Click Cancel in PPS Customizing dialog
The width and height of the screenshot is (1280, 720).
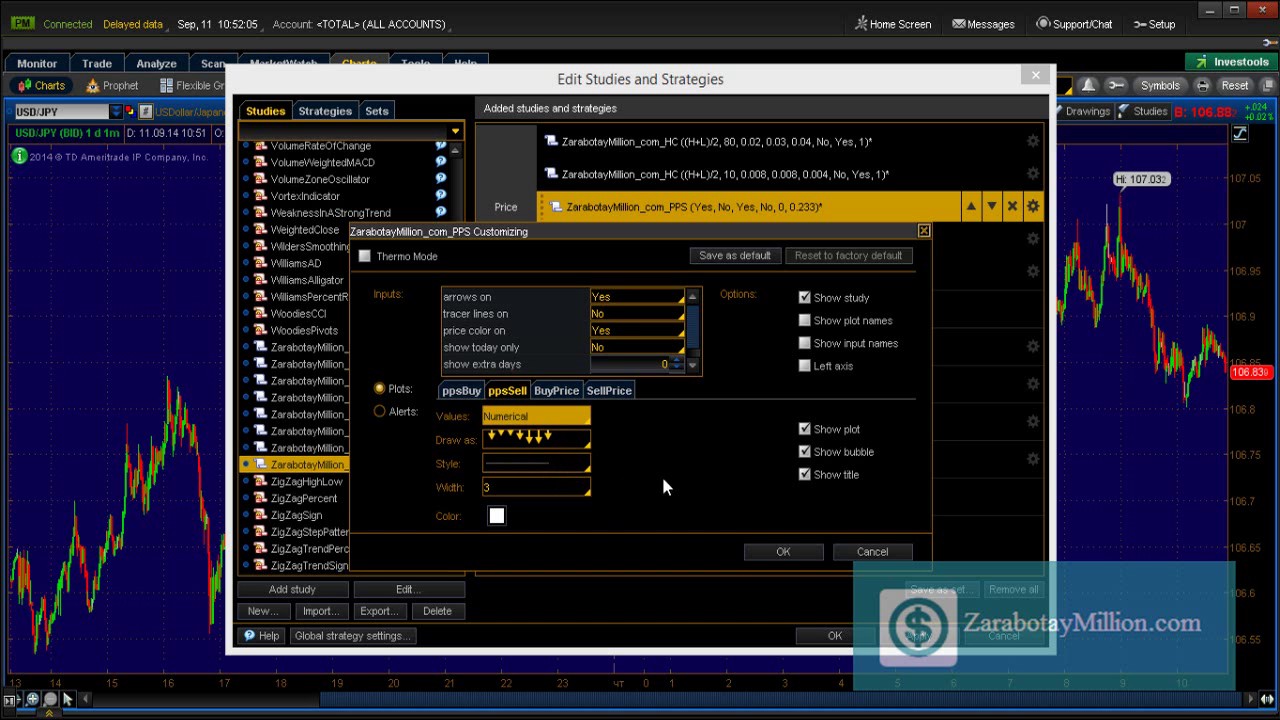pos(872,552)
